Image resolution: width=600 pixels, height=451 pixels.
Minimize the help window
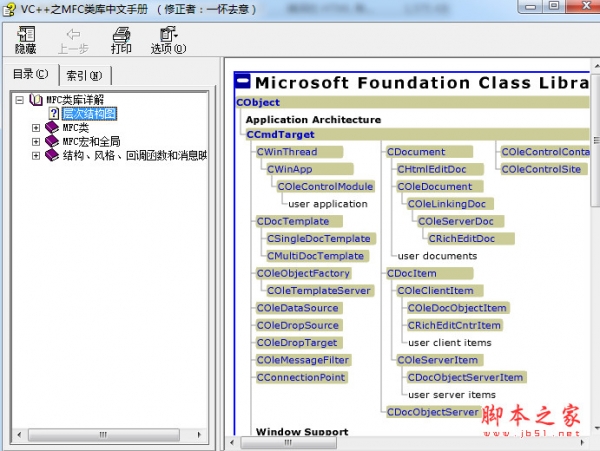click(x=531, y=7)
